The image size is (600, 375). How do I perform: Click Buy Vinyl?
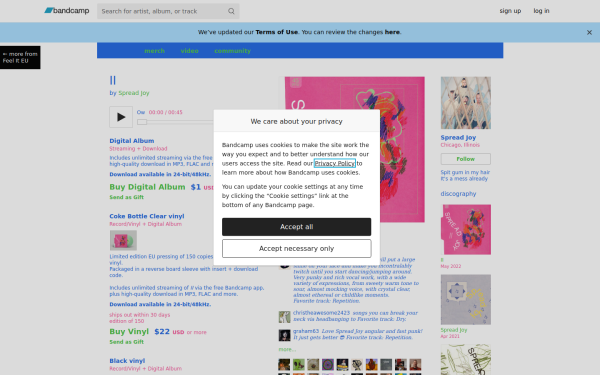129,331
